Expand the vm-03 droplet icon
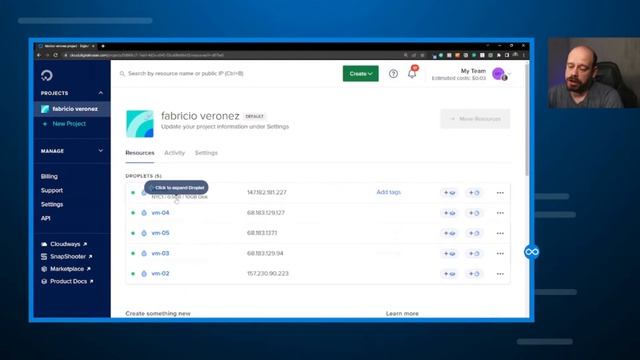 144,253
